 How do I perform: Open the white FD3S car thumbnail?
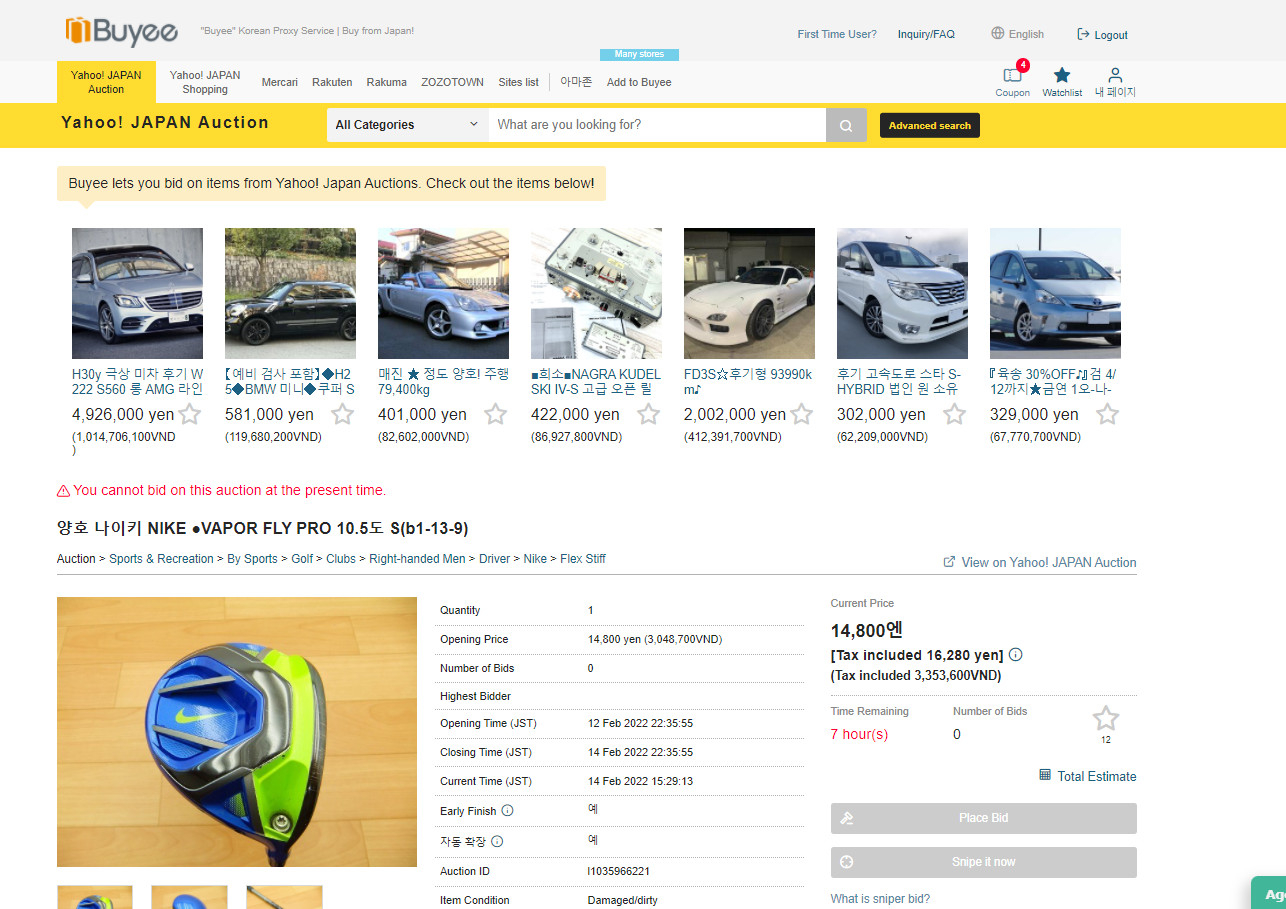749,293
